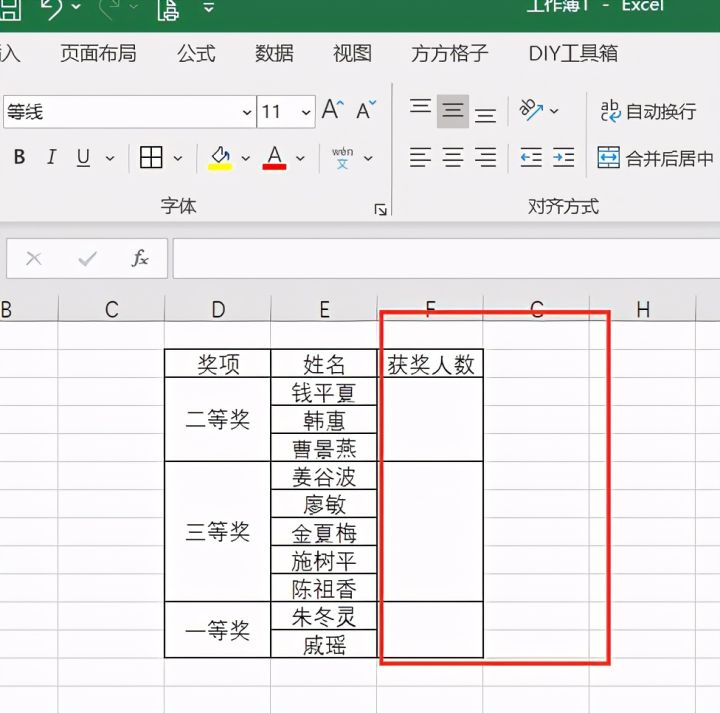Select column C header
720x713 pixels.
pos(112,309)
